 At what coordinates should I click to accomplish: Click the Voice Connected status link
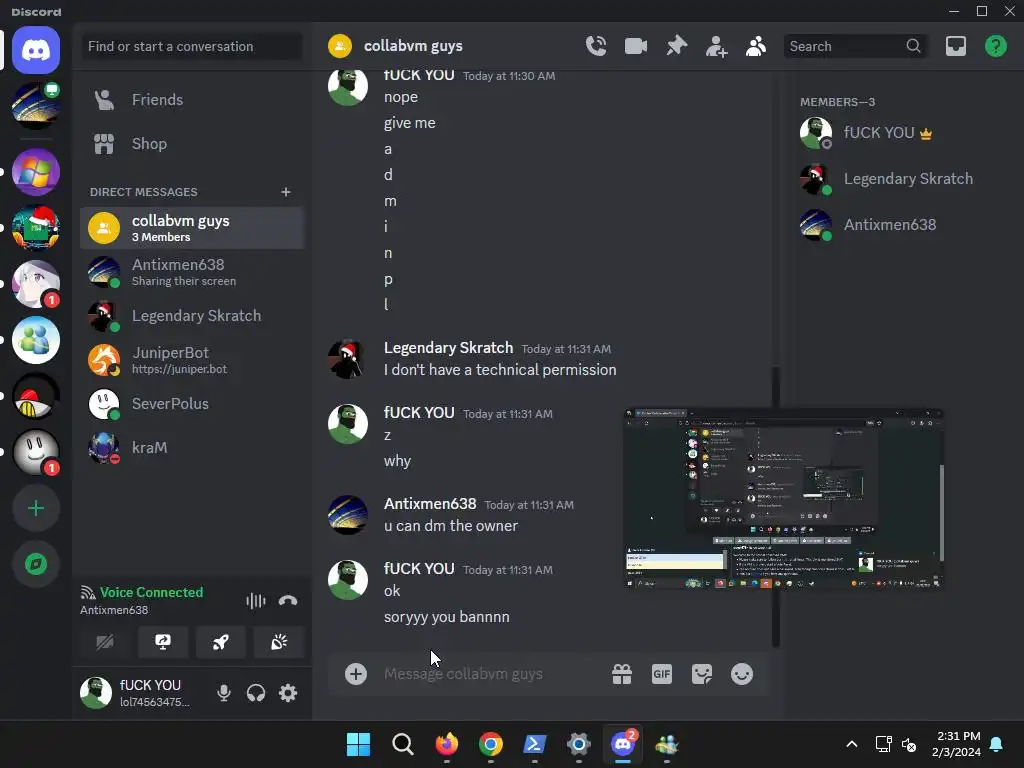pyautogui.click(x=151, y=592)
